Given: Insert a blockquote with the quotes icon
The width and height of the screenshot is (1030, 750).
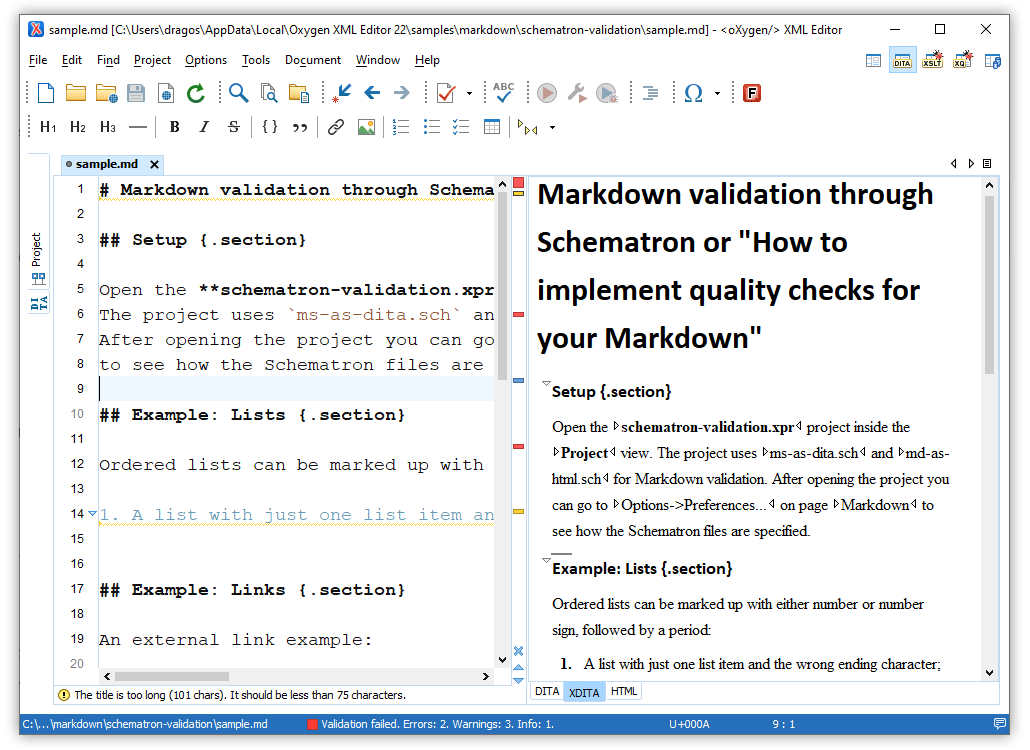Looking at the screenshot, I should coord(300,127).
